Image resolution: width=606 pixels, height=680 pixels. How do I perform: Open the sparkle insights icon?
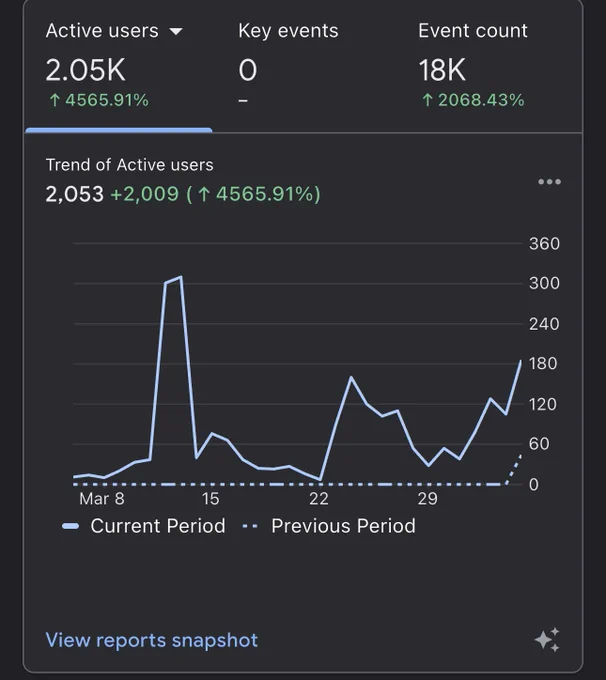coord(547,639)
